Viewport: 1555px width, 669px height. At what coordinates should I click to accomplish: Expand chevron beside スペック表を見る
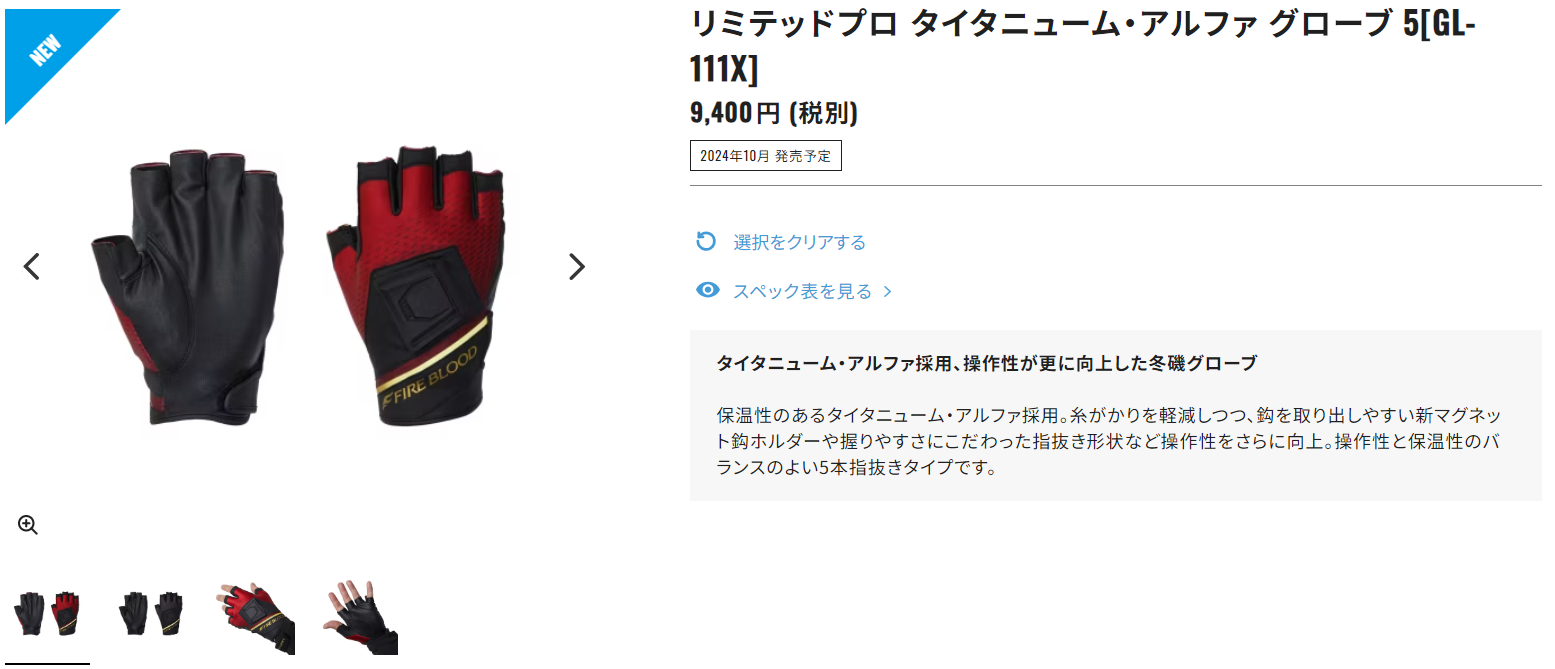pos(886,292)
